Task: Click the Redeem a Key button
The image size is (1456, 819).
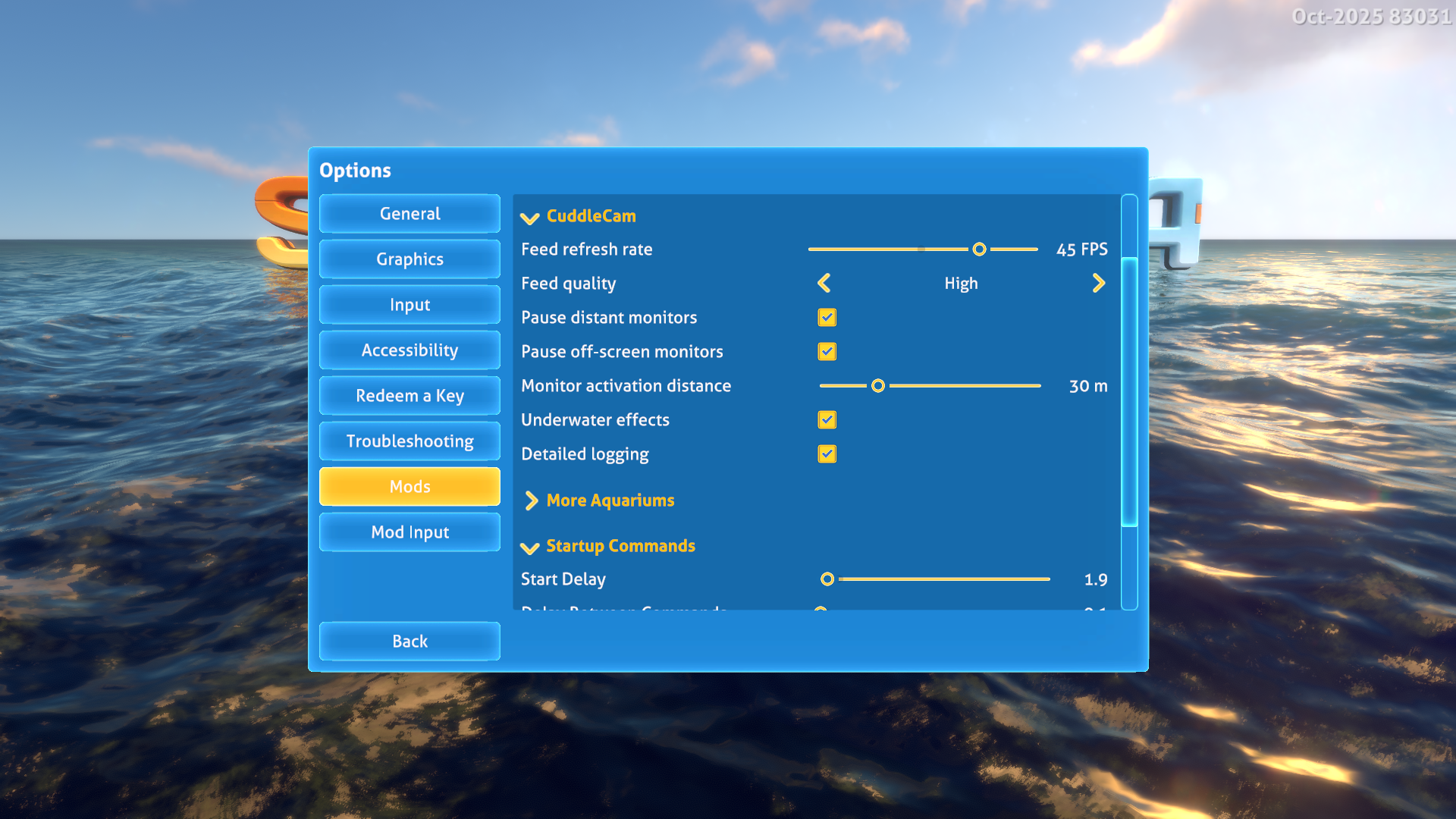Action: click(409, 396)
